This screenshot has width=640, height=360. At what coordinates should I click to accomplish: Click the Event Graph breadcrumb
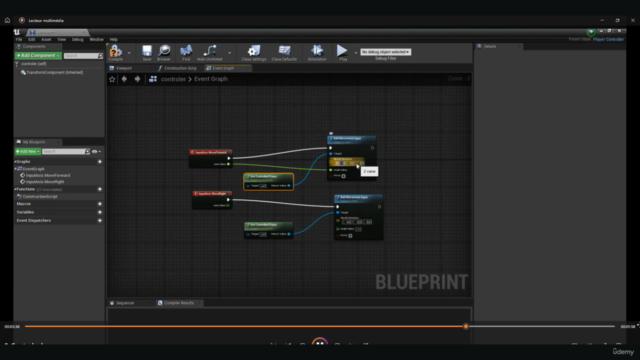tap(211, 79)
